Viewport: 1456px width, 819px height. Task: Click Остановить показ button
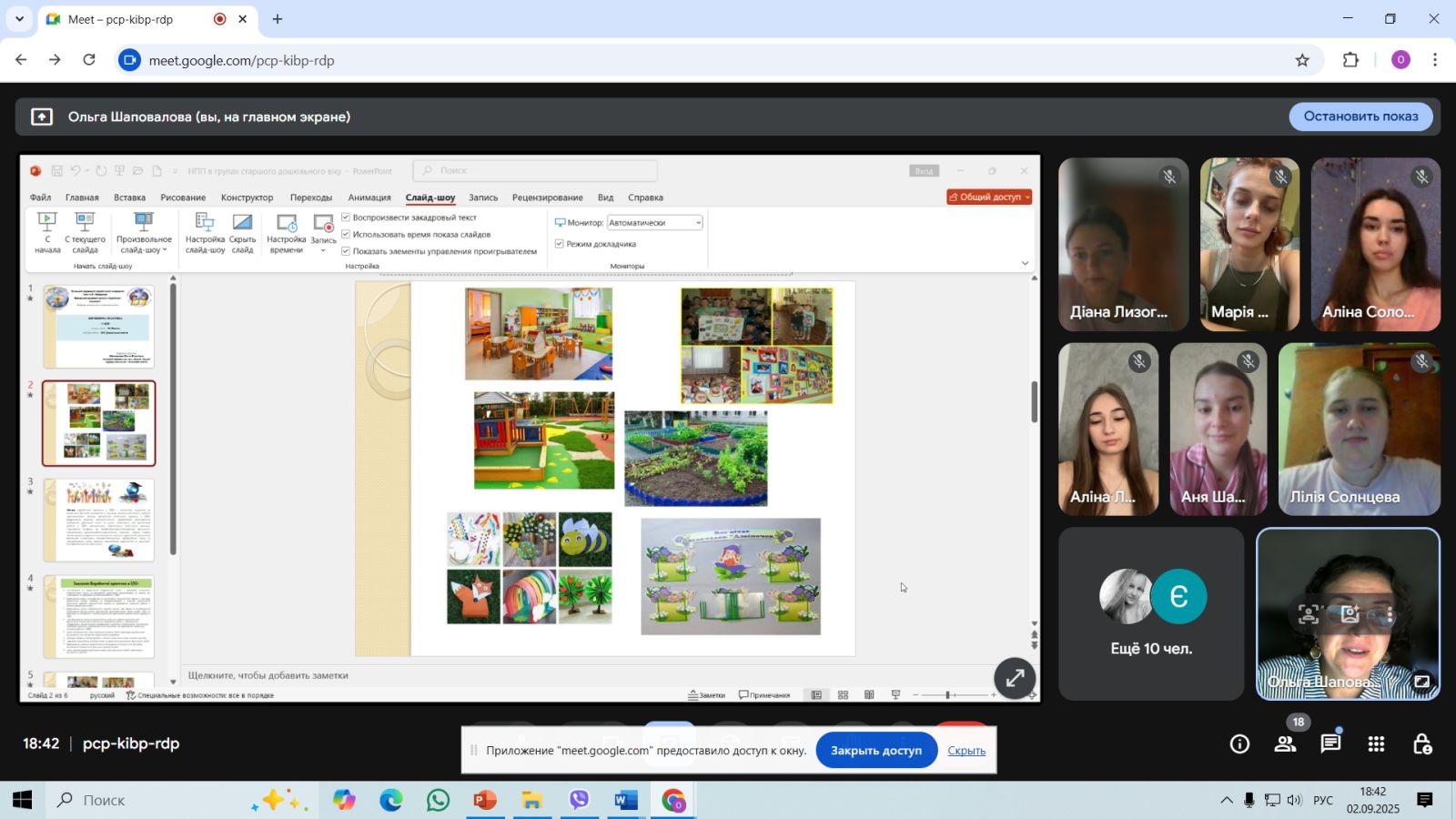pyautogui.click(x=1360, y=116)
